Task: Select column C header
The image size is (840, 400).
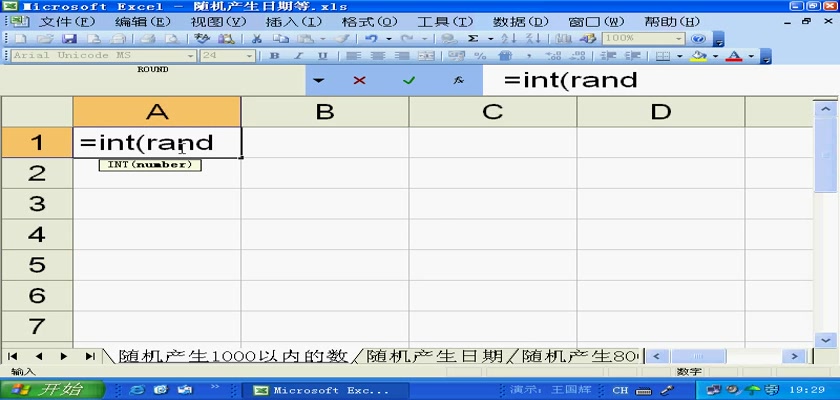Action: click(x=492, y=112)
